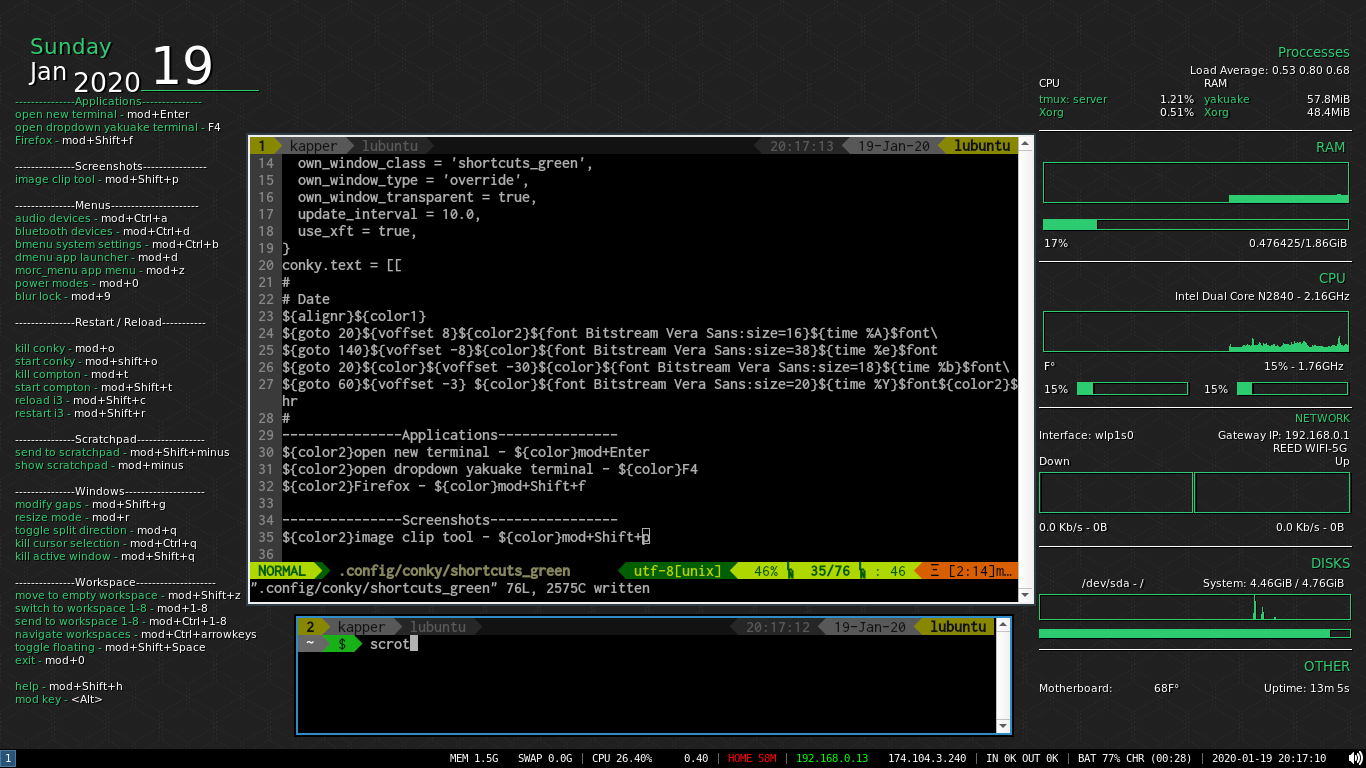Click scroll-up arrow of the scrot terminal window

(x=1004, y=626)
